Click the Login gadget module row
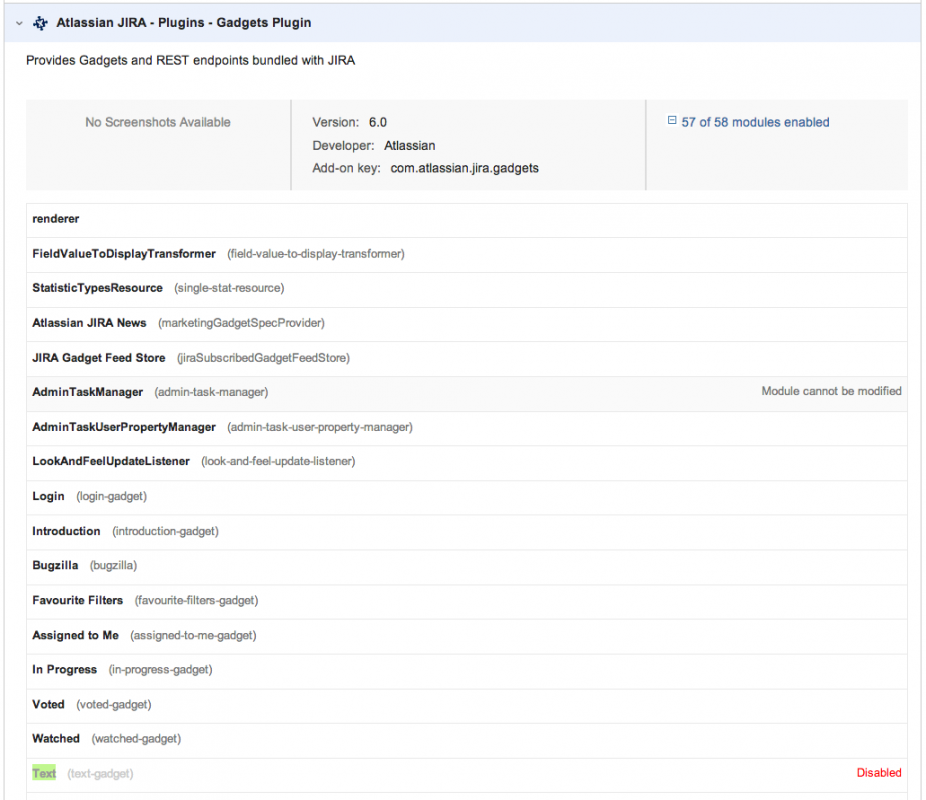The width and height of the screenshot is (926, 800). [48, 496]
